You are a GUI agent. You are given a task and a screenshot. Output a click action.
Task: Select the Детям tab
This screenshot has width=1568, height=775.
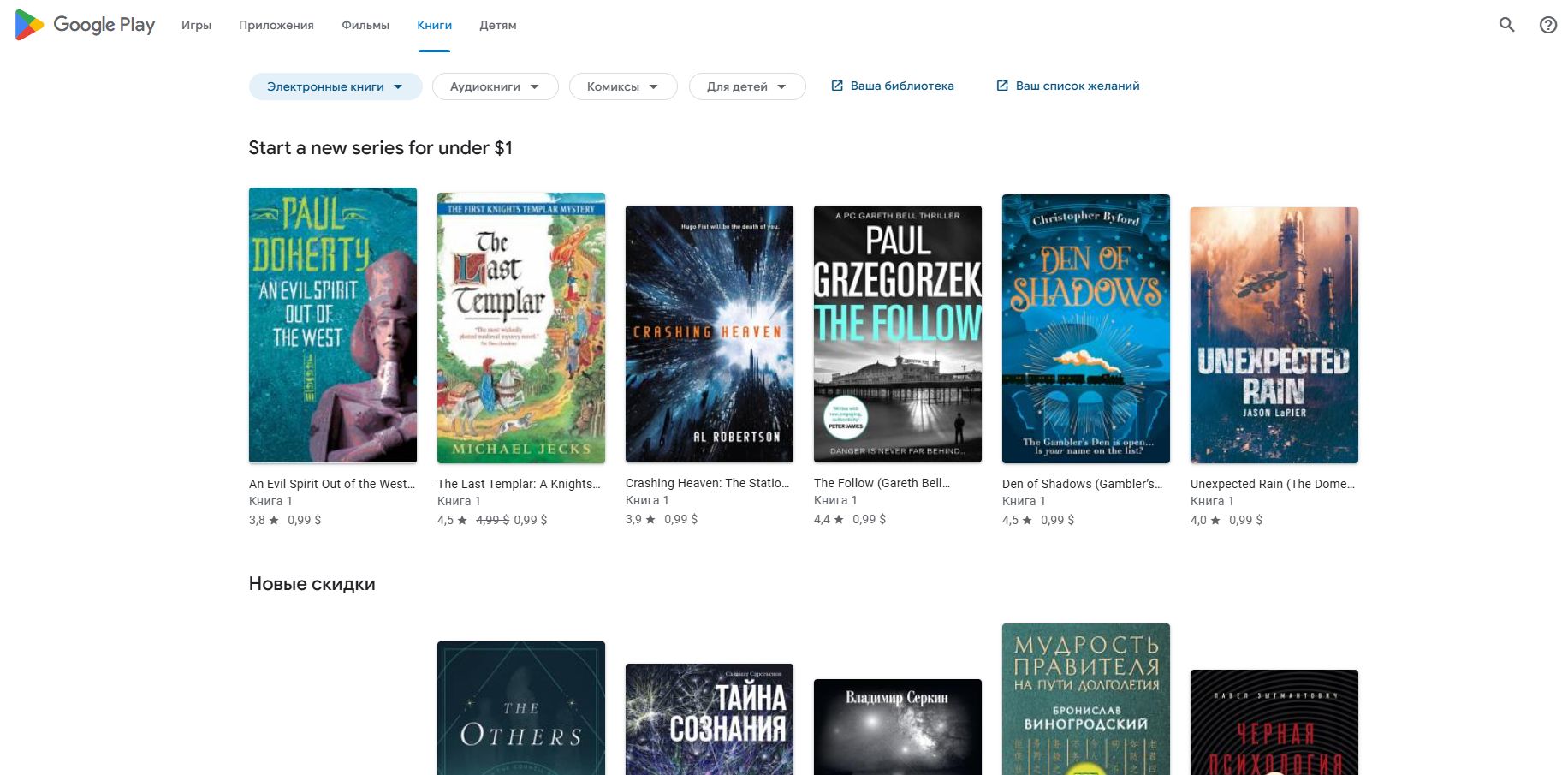[x=497, y=25]
